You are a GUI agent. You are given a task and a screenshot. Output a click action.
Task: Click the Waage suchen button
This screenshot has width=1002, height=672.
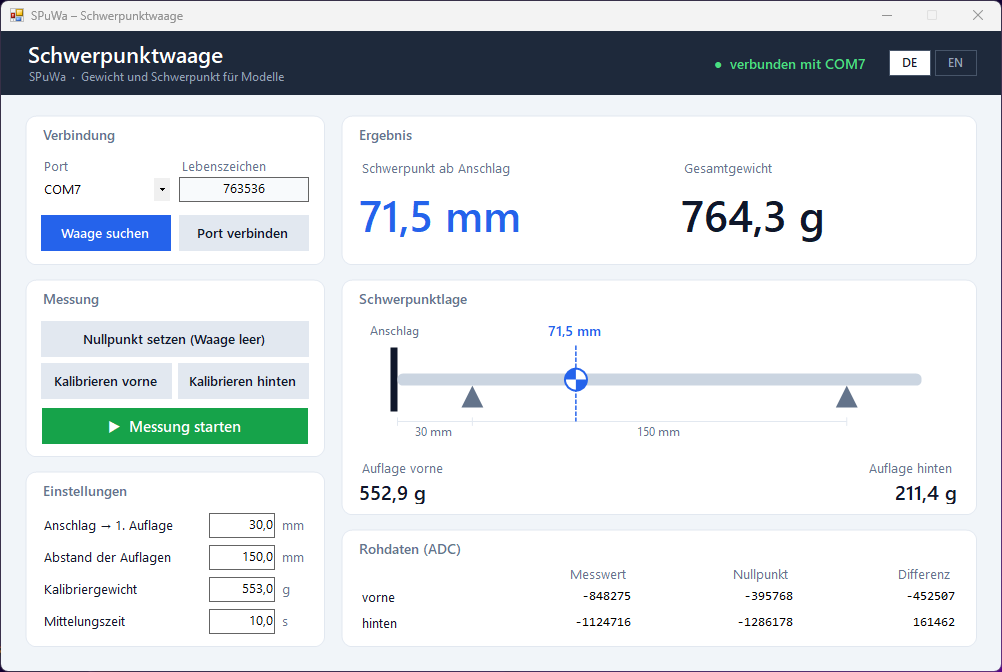(106, 233)
